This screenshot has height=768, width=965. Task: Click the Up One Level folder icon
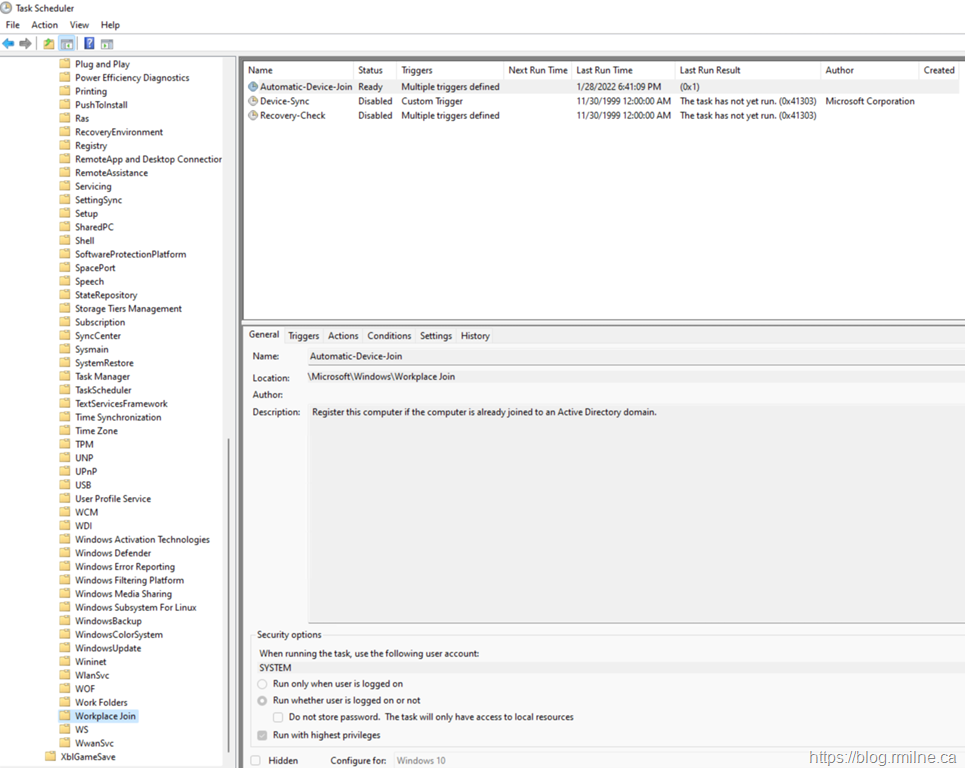point(48,43)
